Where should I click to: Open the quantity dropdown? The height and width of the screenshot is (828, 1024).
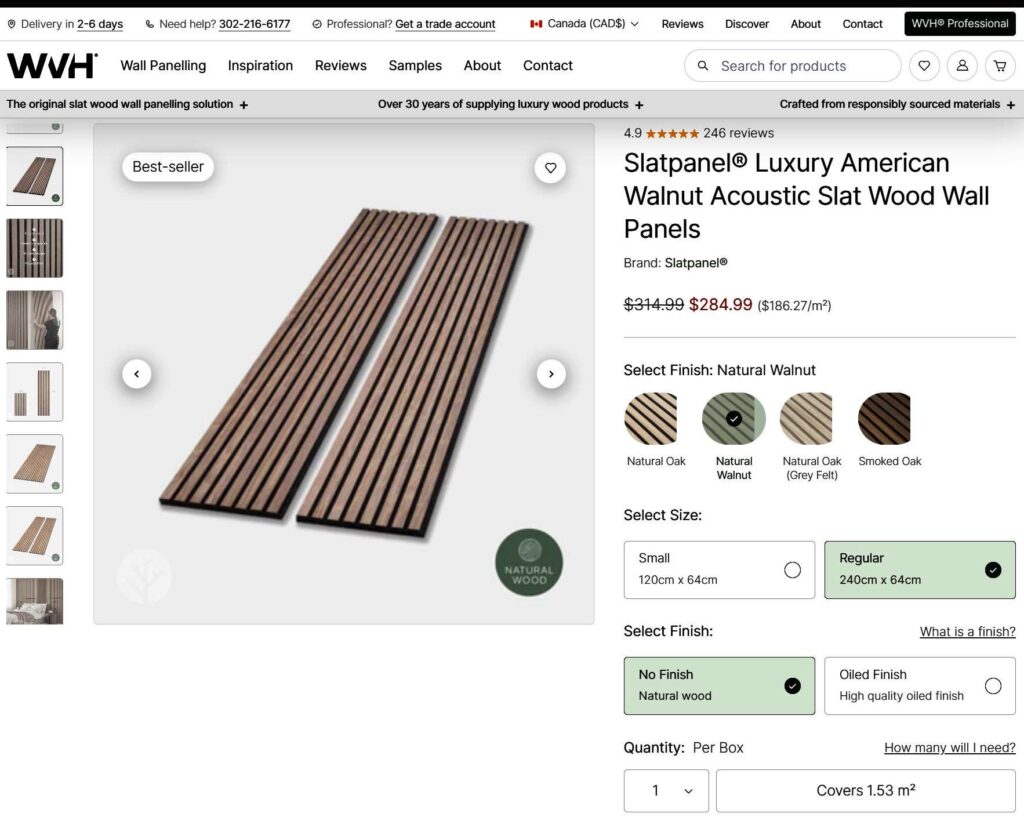click(x=666, y=790)
